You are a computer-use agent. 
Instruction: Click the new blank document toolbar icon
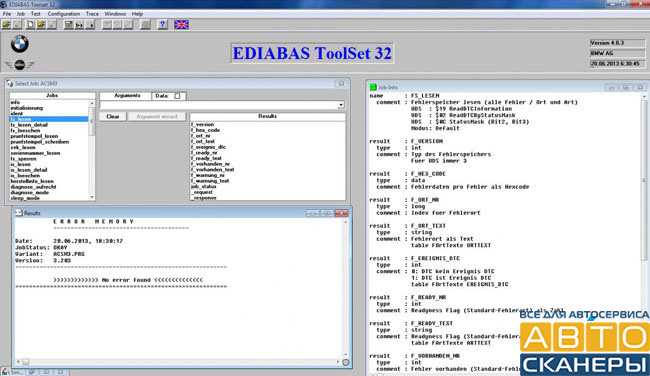[30, 25]
